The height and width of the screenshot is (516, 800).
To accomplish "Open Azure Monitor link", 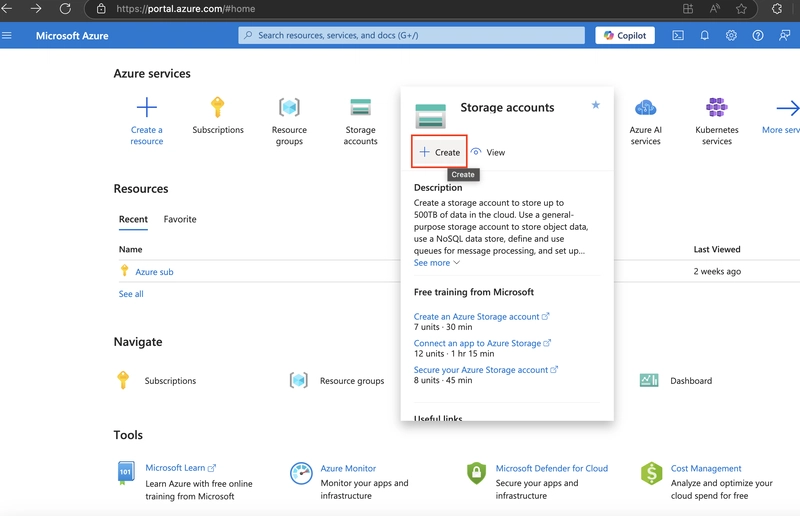I will click(348, 468).
